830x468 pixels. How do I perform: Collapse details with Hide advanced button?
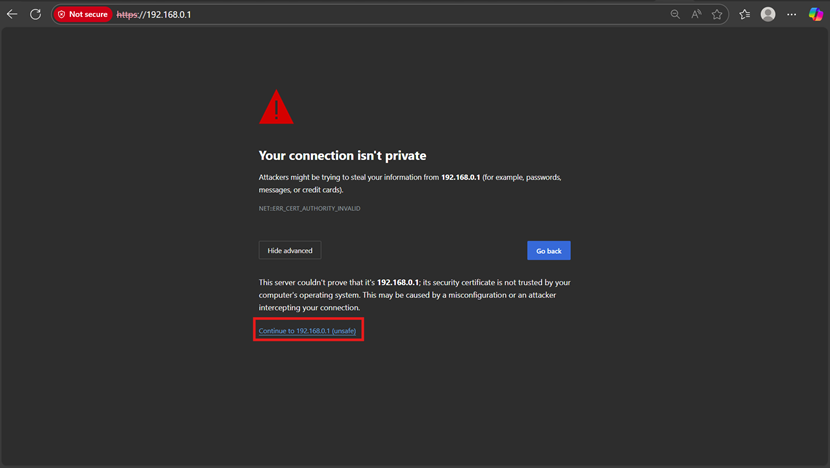coord(290,250)
